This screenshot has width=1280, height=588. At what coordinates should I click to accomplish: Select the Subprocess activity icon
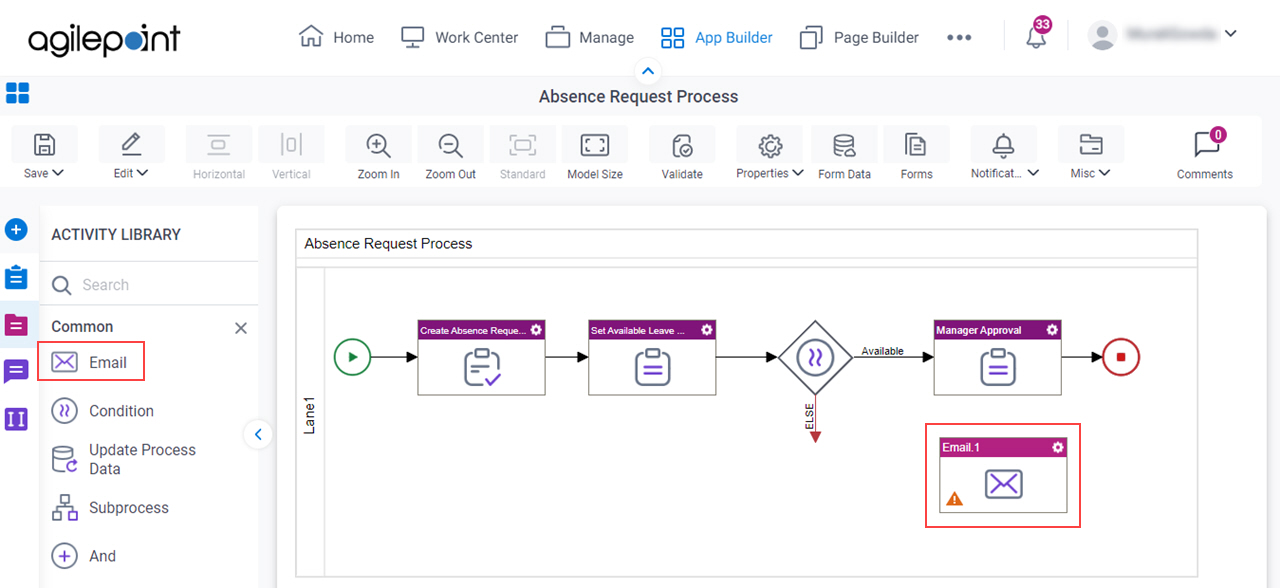click(x=64, y=508)
